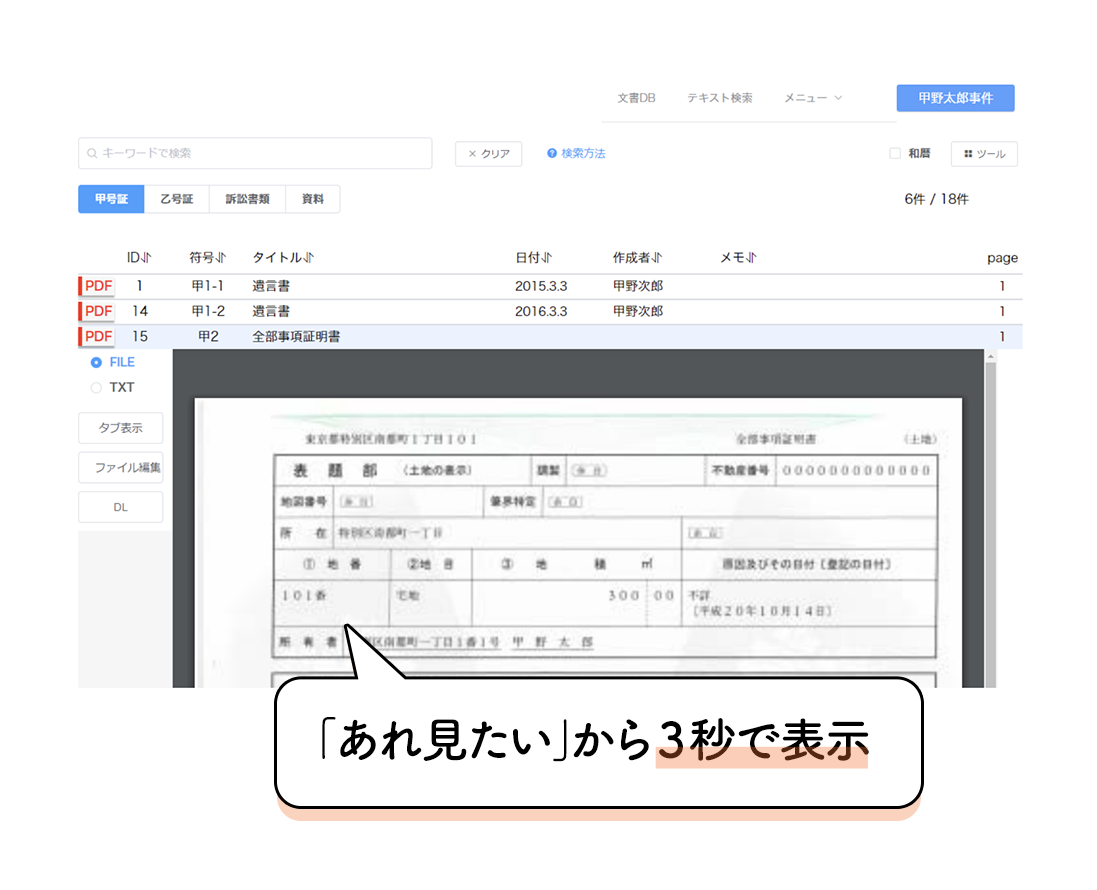The height and width of the screenshot is (890, 1097).
Task: Sort the list by 日付 column arrows
Action: (x=546, y=257)
